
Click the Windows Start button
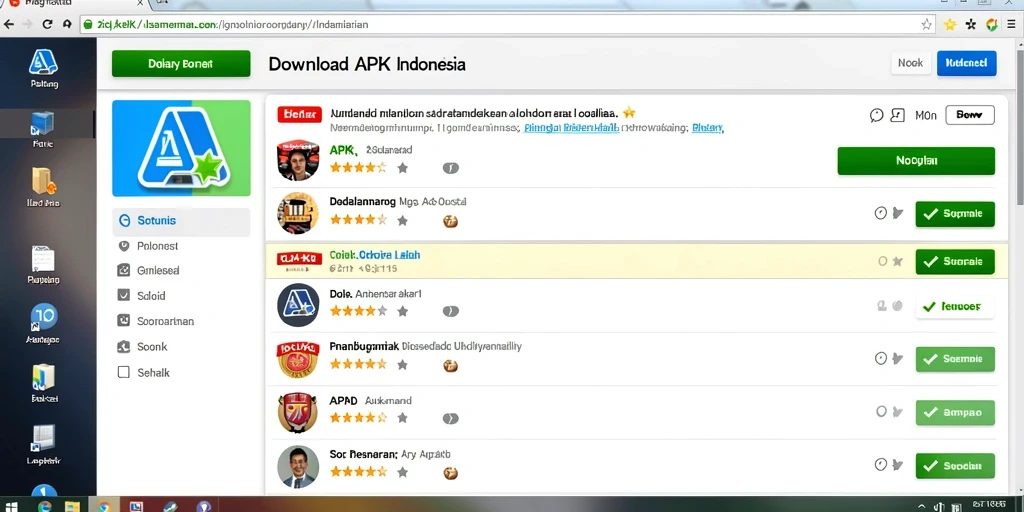(x=11, y=506)
